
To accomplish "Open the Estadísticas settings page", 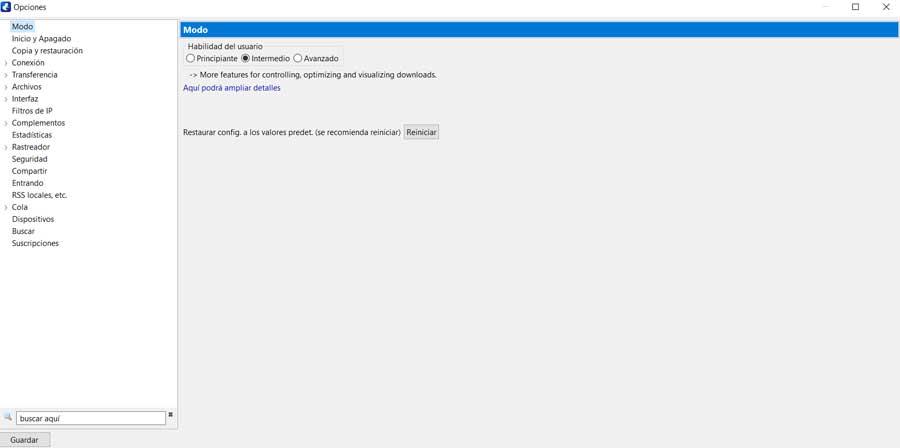I will (32, 135).
